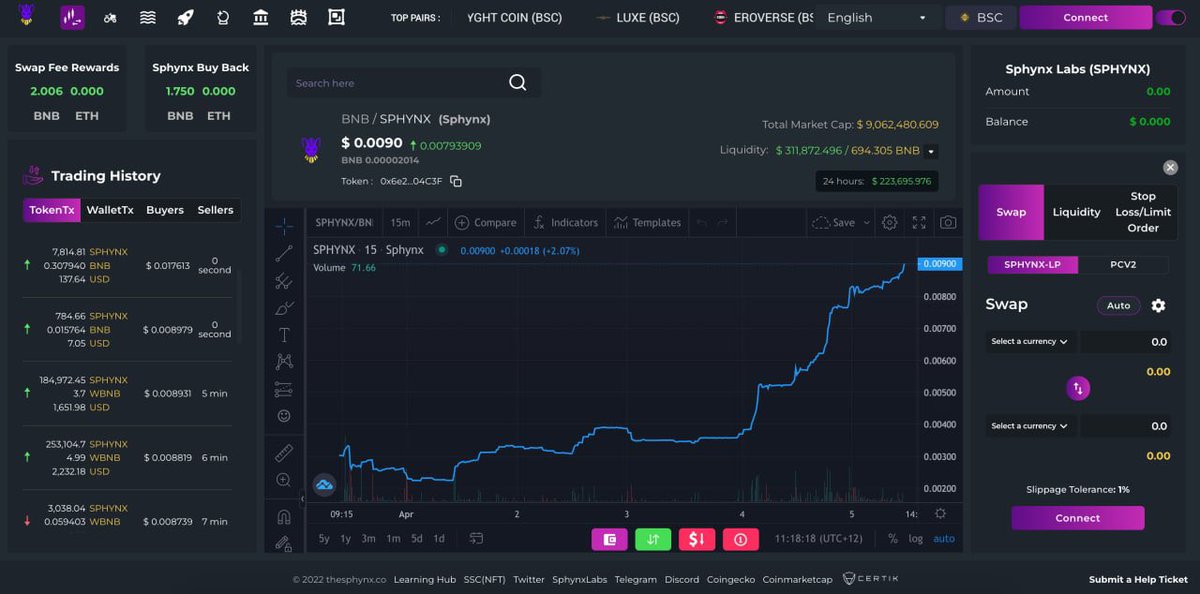The width and height of the screenshot is (1200, 594).
Task: Click the swap direction arrows button
Action: (1078, 388)
